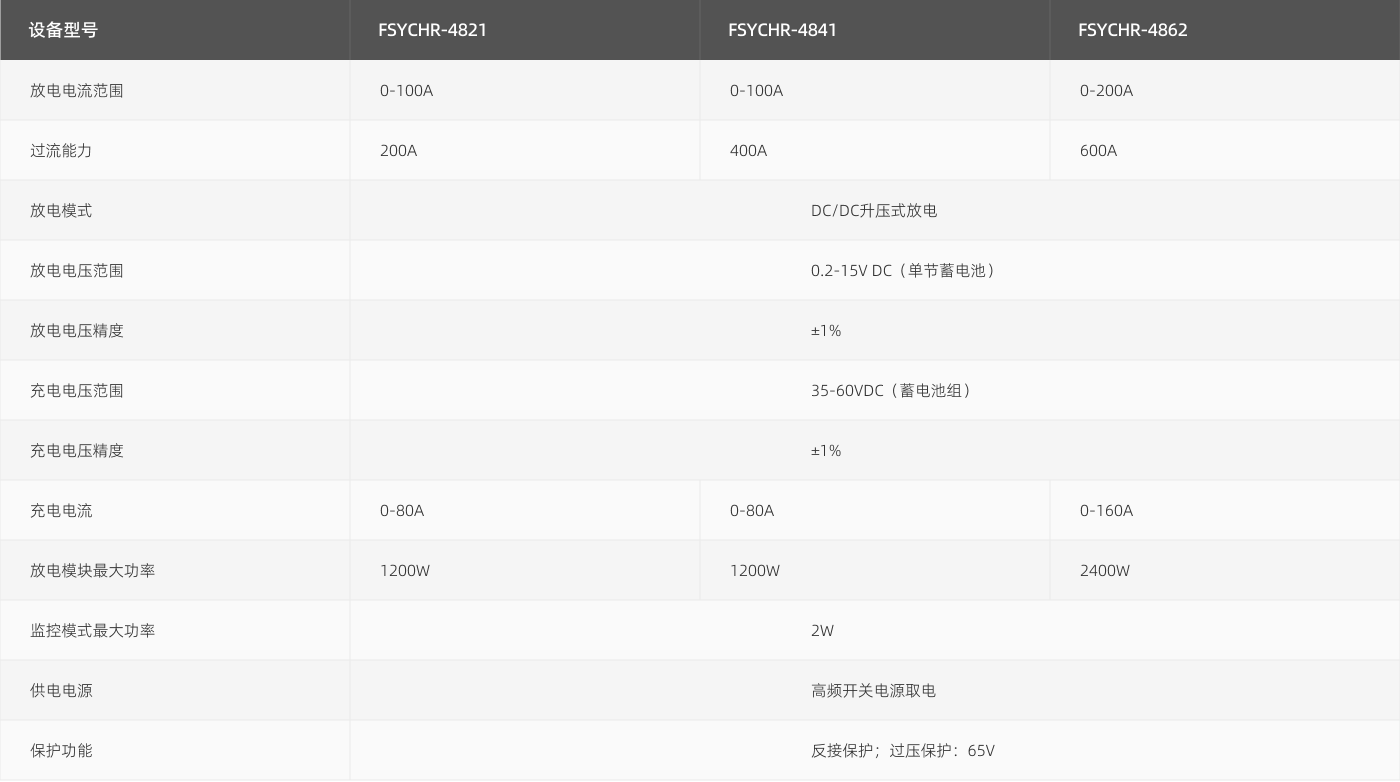
Task: Select the 充电电流 row label
Action: pos(60,511)
